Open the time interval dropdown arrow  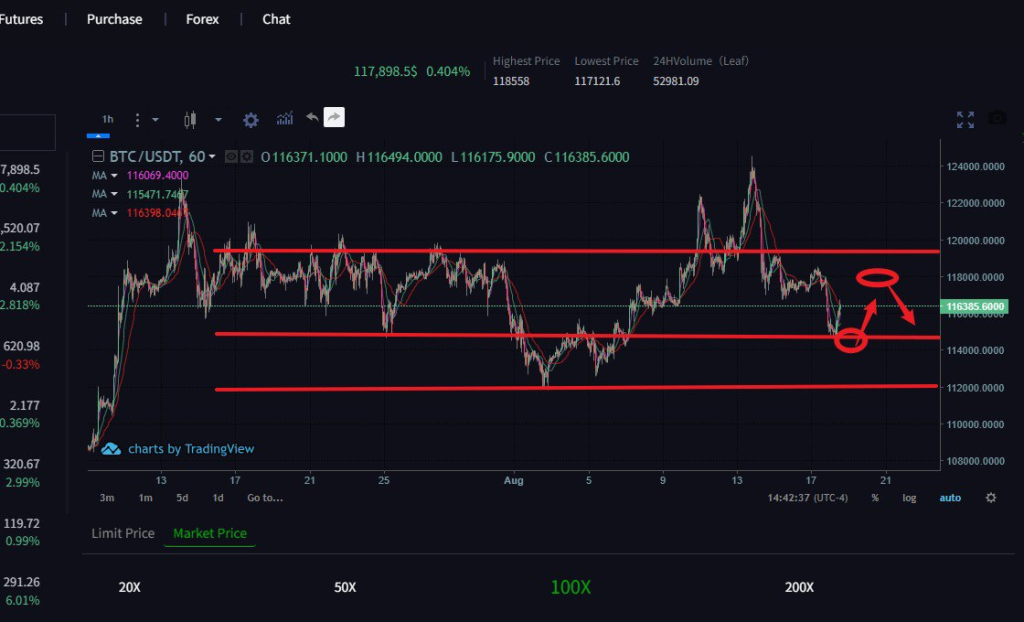[155, 120]
